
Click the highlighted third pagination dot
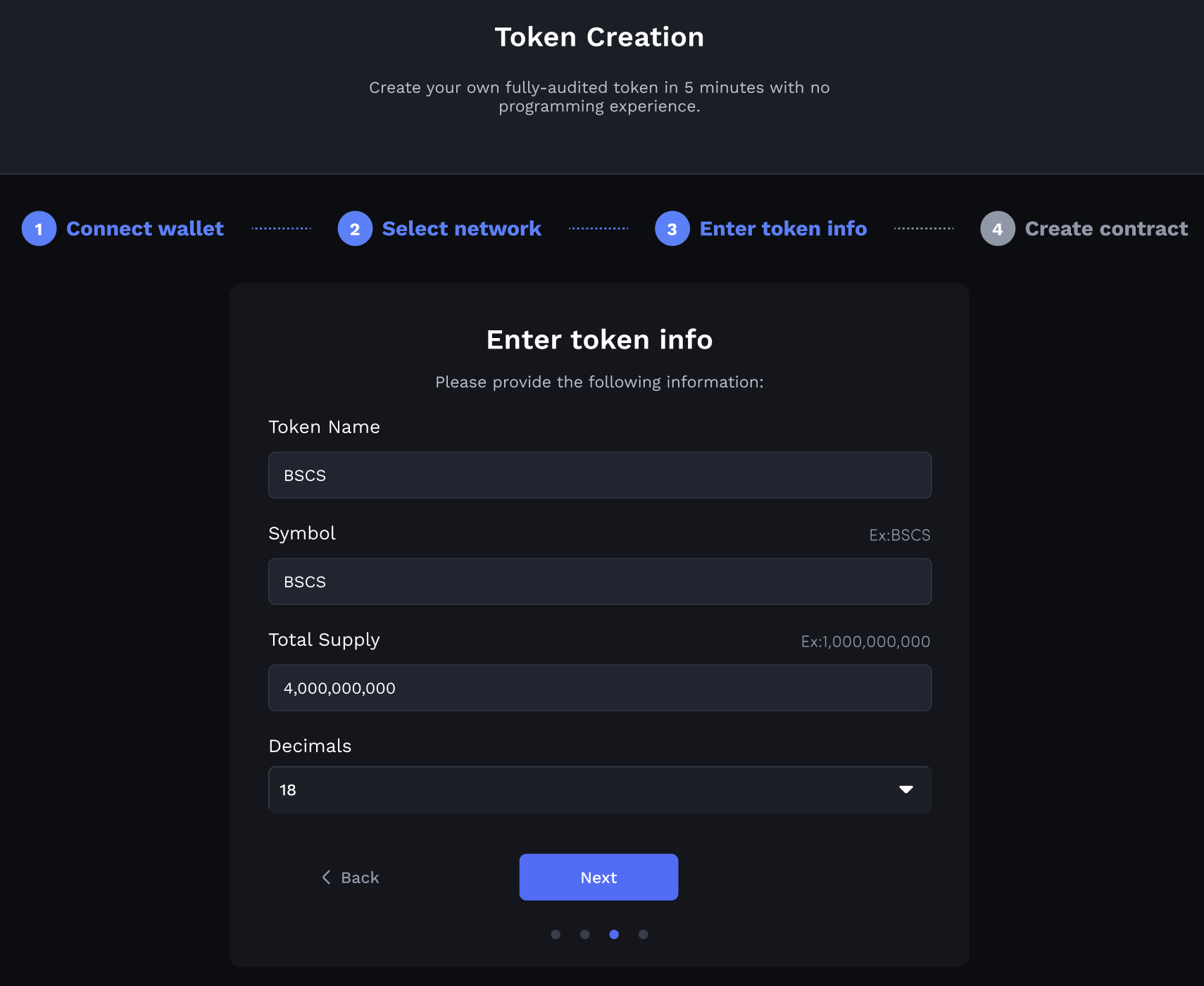click(x=614, y=935)
